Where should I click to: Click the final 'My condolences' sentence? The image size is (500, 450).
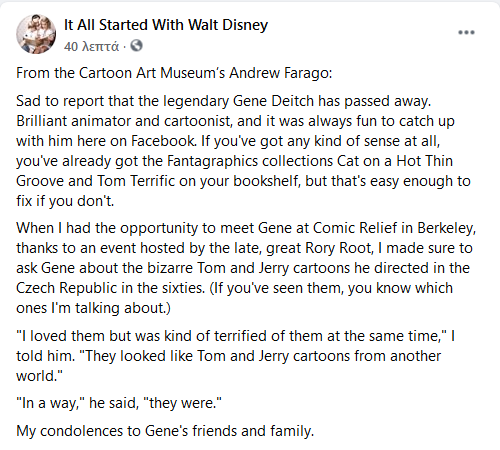point(165,431)
